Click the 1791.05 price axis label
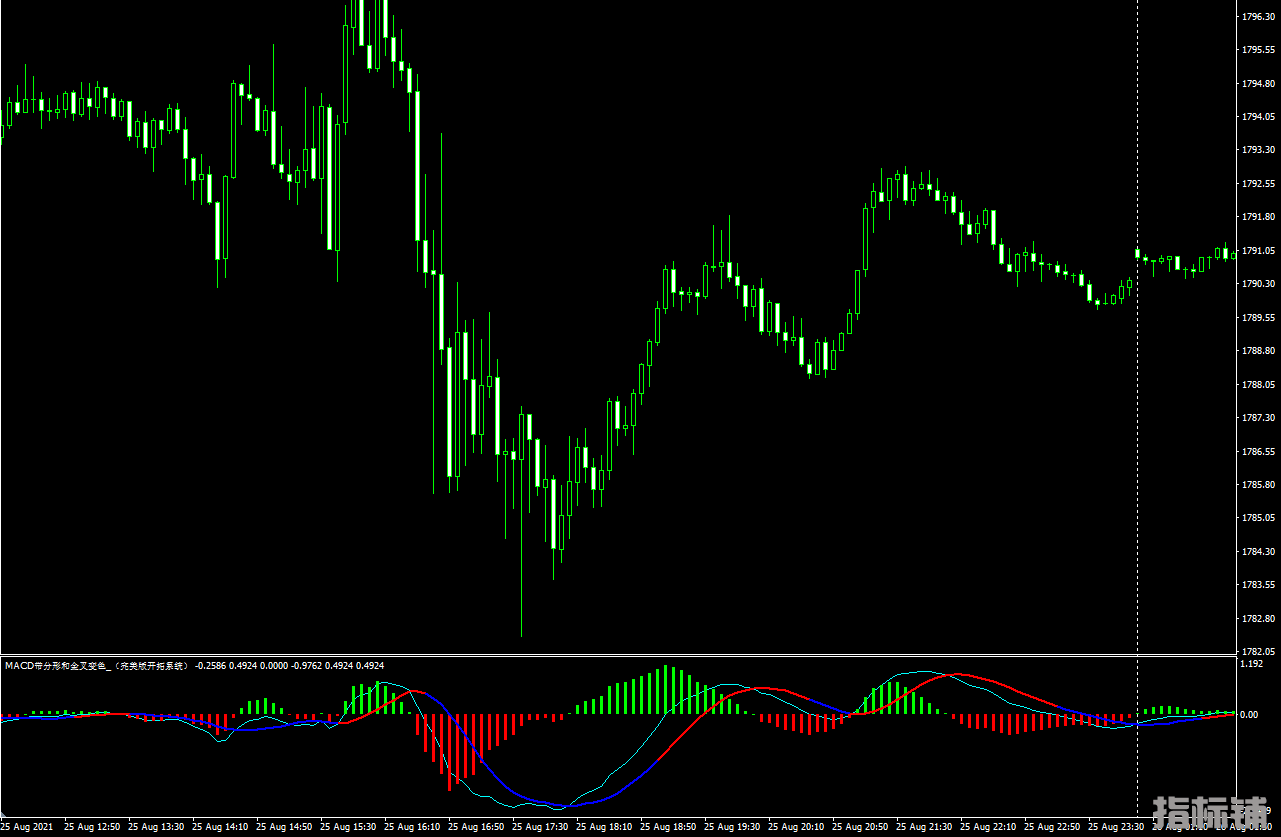Image resolution: width=1281 pixels, height=837 pixels. point(1256,250)
